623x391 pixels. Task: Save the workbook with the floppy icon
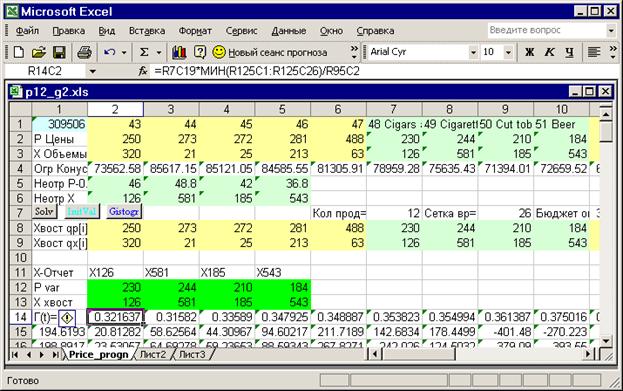59,52
